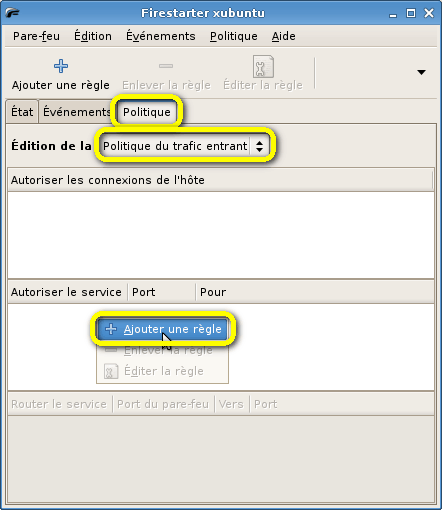Open the Édition menu

pos(93,36)
